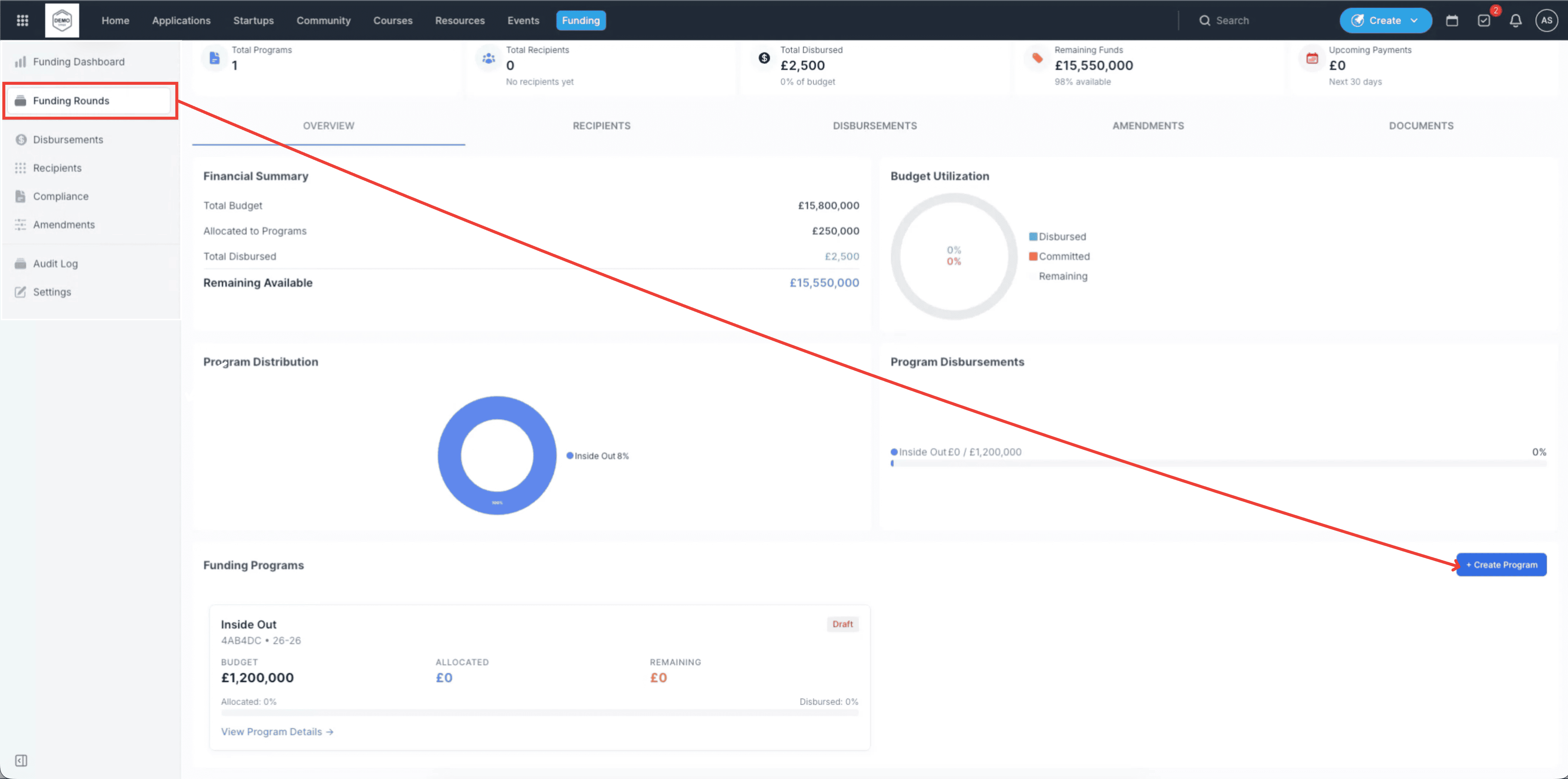Open View Program Details link
Image resolution: width=1568 pixels, height=779 pixels.
click(x=277, y=732)
